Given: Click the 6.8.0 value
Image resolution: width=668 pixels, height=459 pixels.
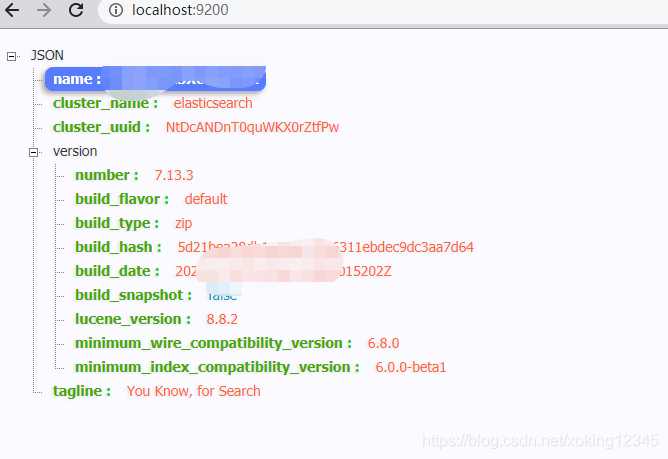Looking at the screenshot, I should pos(383,343).
